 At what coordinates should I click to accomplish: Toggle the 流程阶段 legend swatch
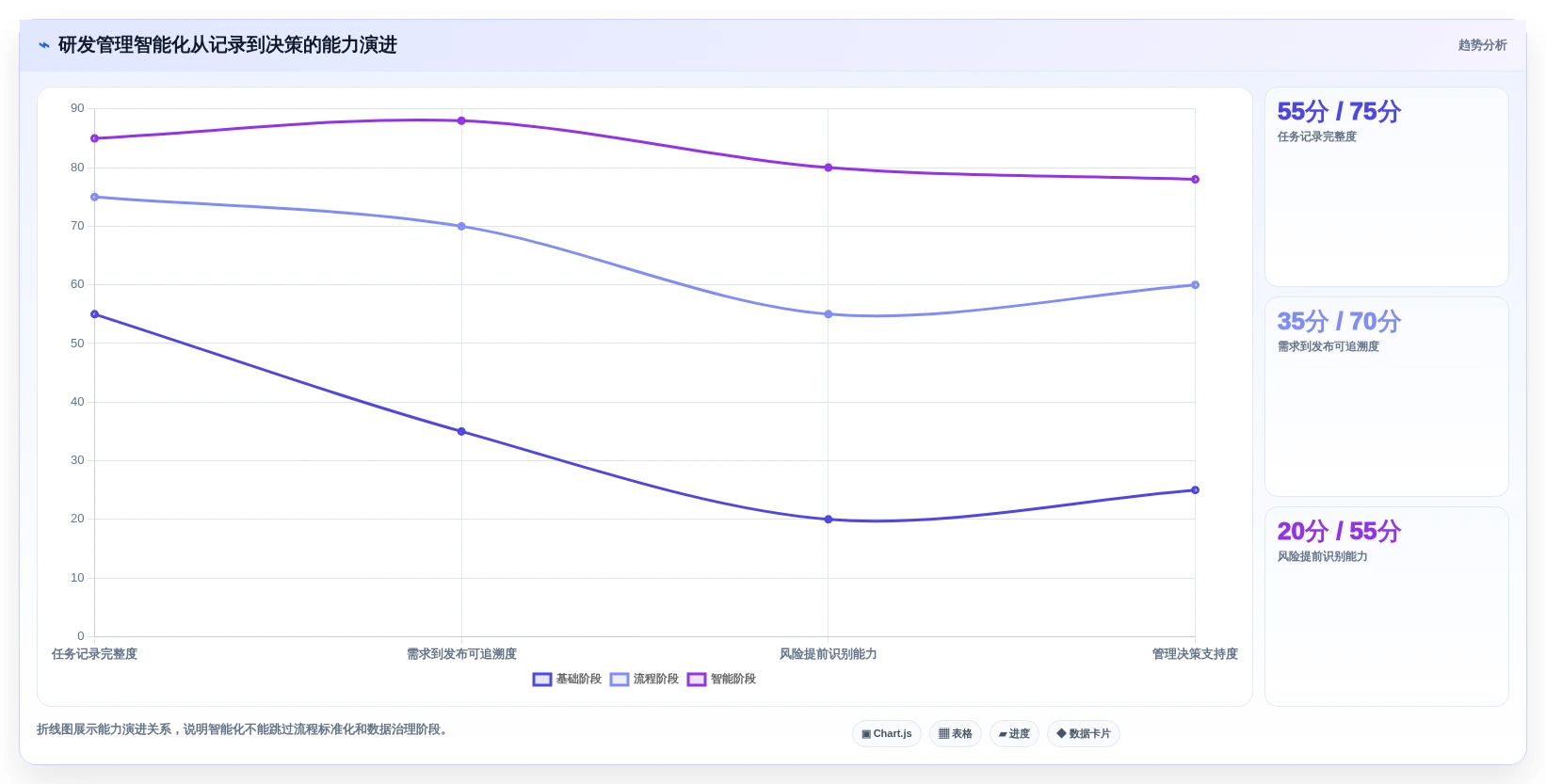620,680
